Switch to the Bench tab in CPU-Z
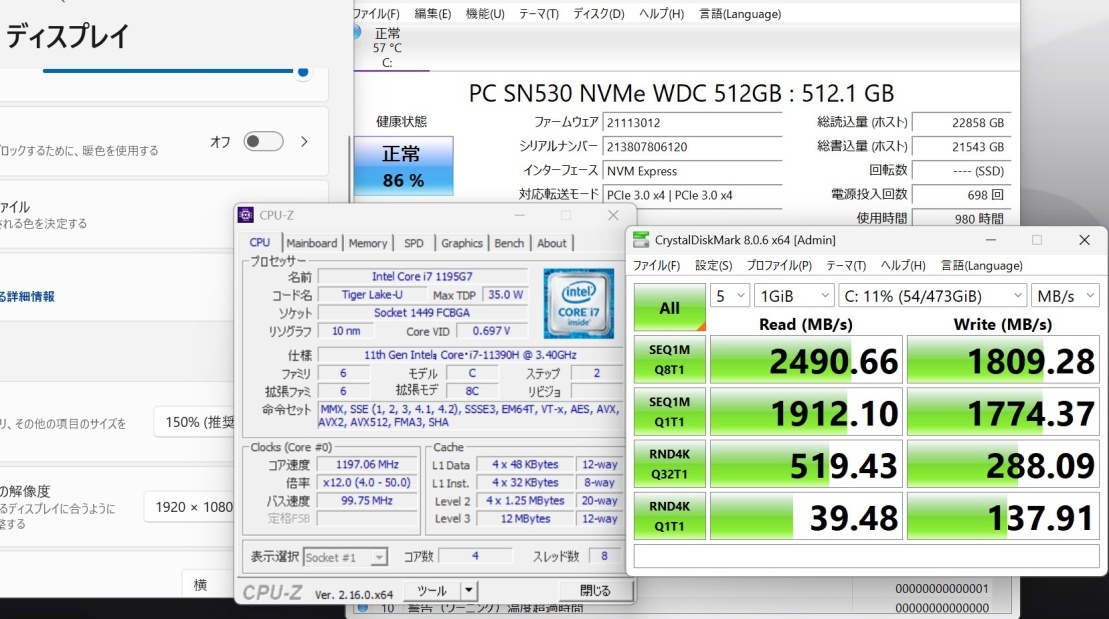The height and width of the screenshot is (619, 1109). (x=509, y=243)
